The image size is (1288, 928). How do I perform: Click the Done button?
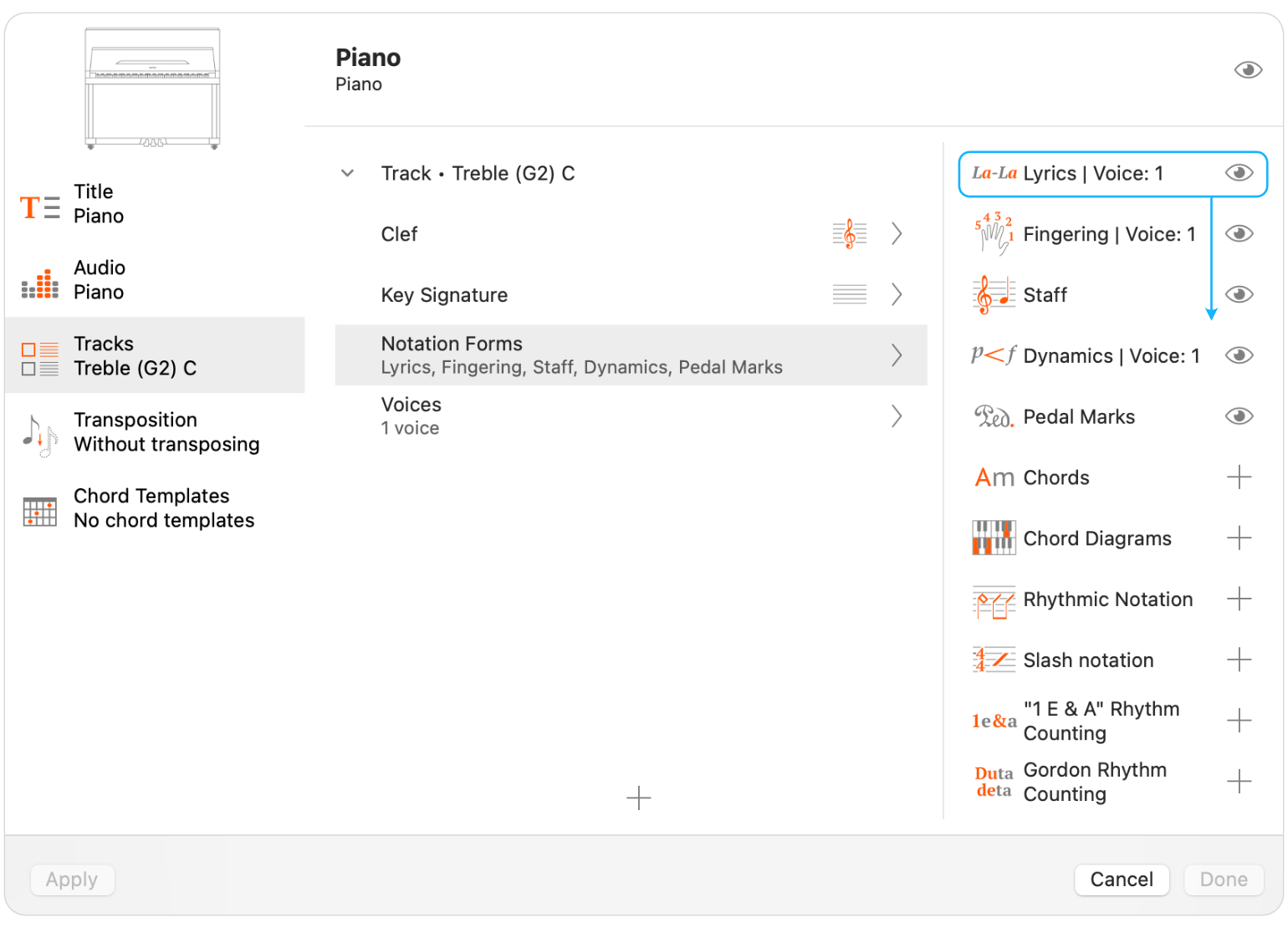click(1224, 880)
